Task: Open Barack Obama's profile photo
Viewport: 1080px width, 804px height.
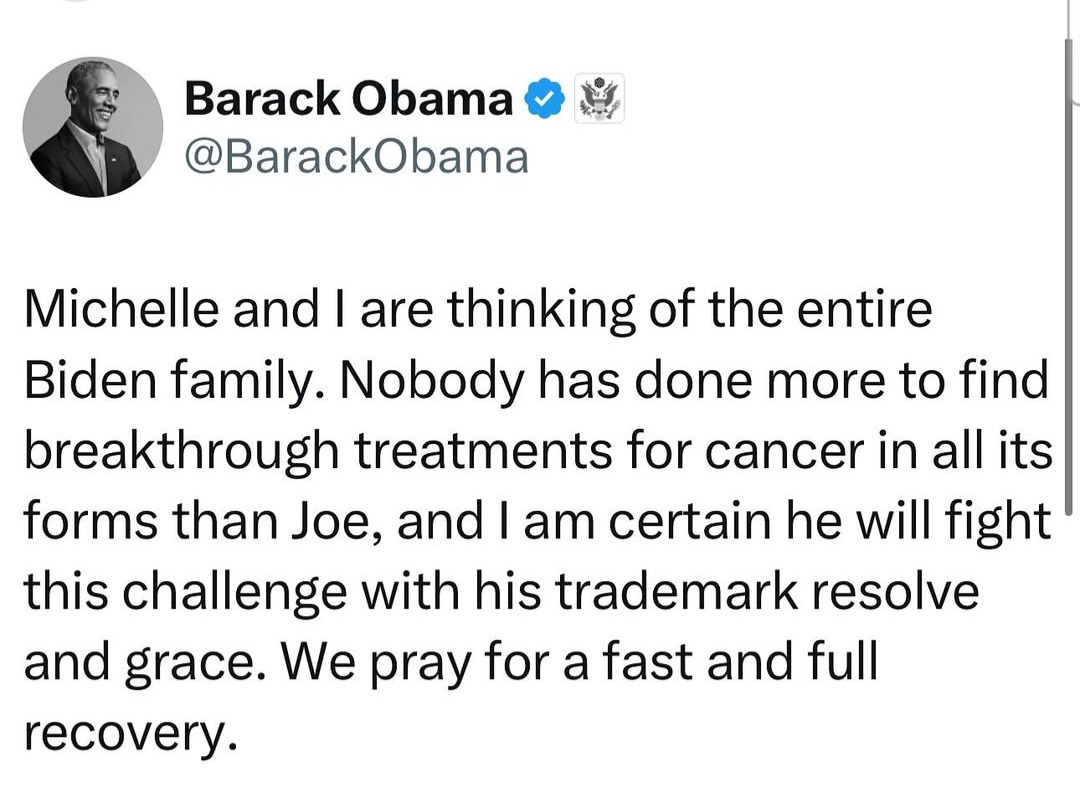Action: (x=93, y=126)
